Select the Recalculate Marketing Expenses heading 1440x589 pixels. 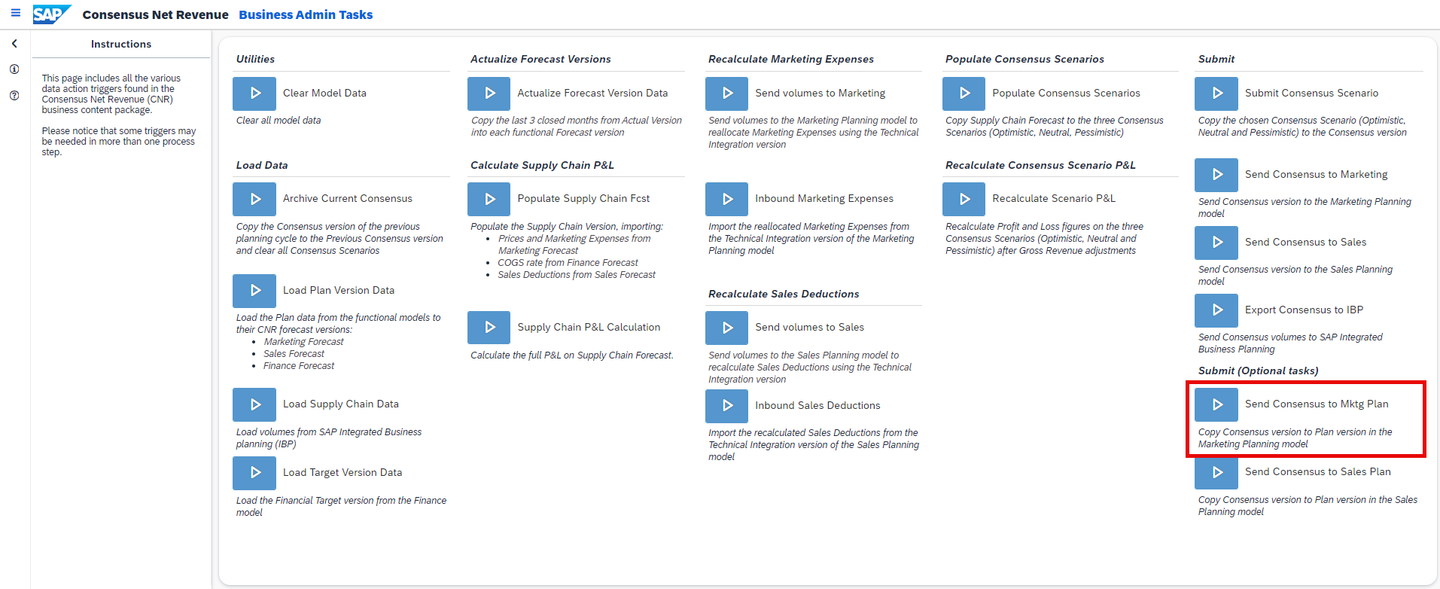coord(791,59)
